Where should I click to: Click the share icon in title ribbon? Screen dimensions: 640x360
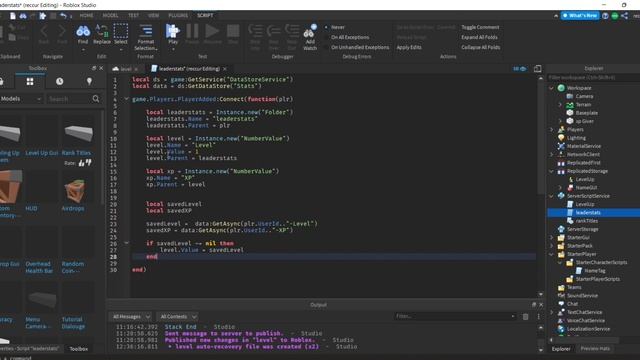pos(624,16)
